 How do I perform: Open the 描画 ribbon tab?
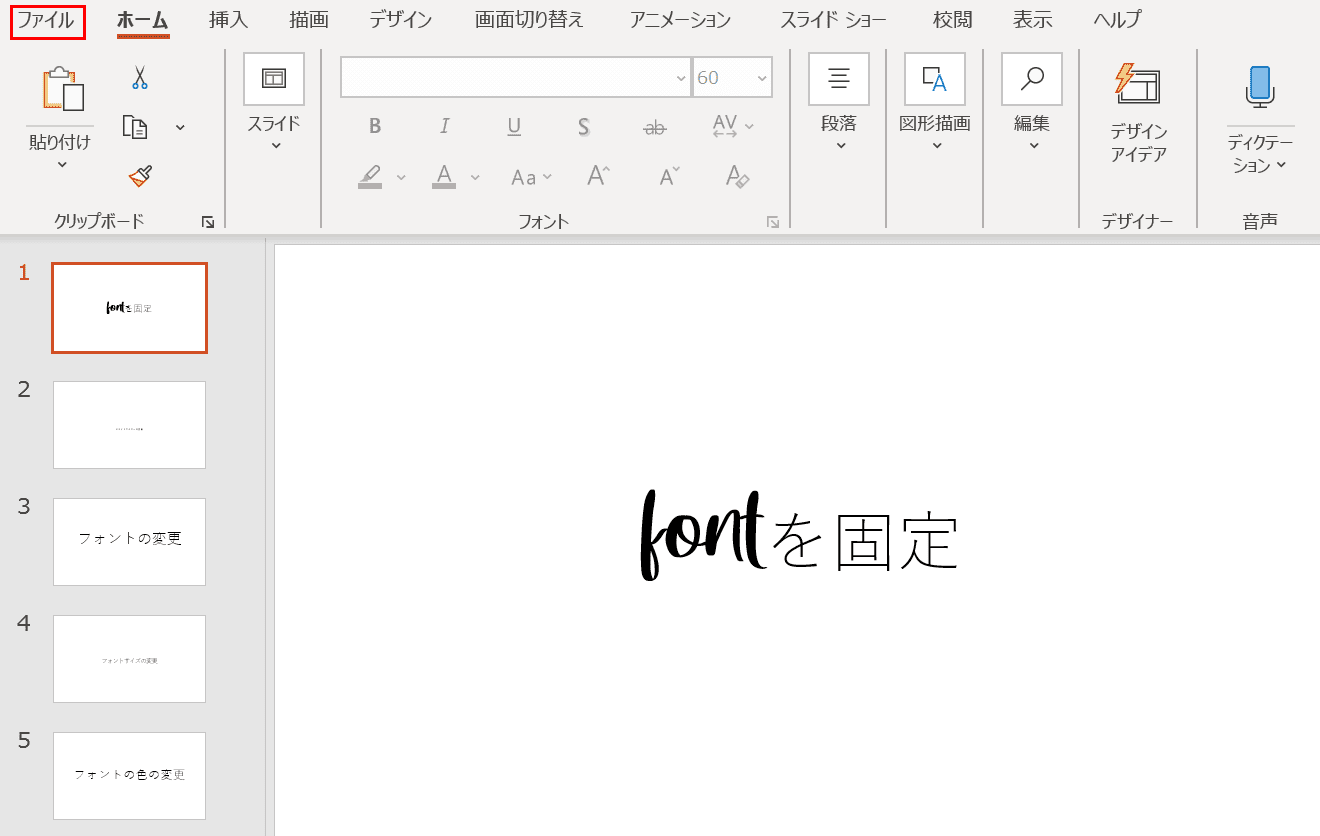point(309,20)
